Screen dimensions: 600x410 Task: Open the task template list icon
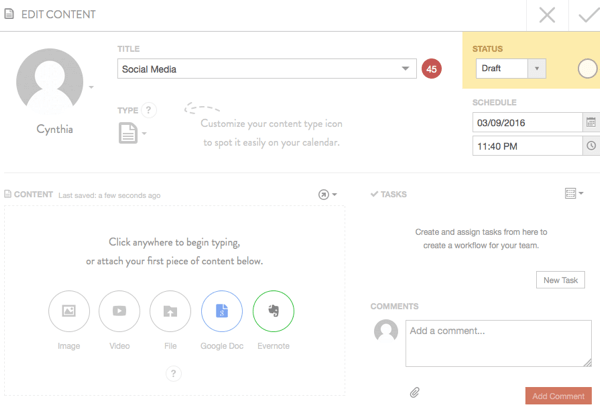point(570,193)
